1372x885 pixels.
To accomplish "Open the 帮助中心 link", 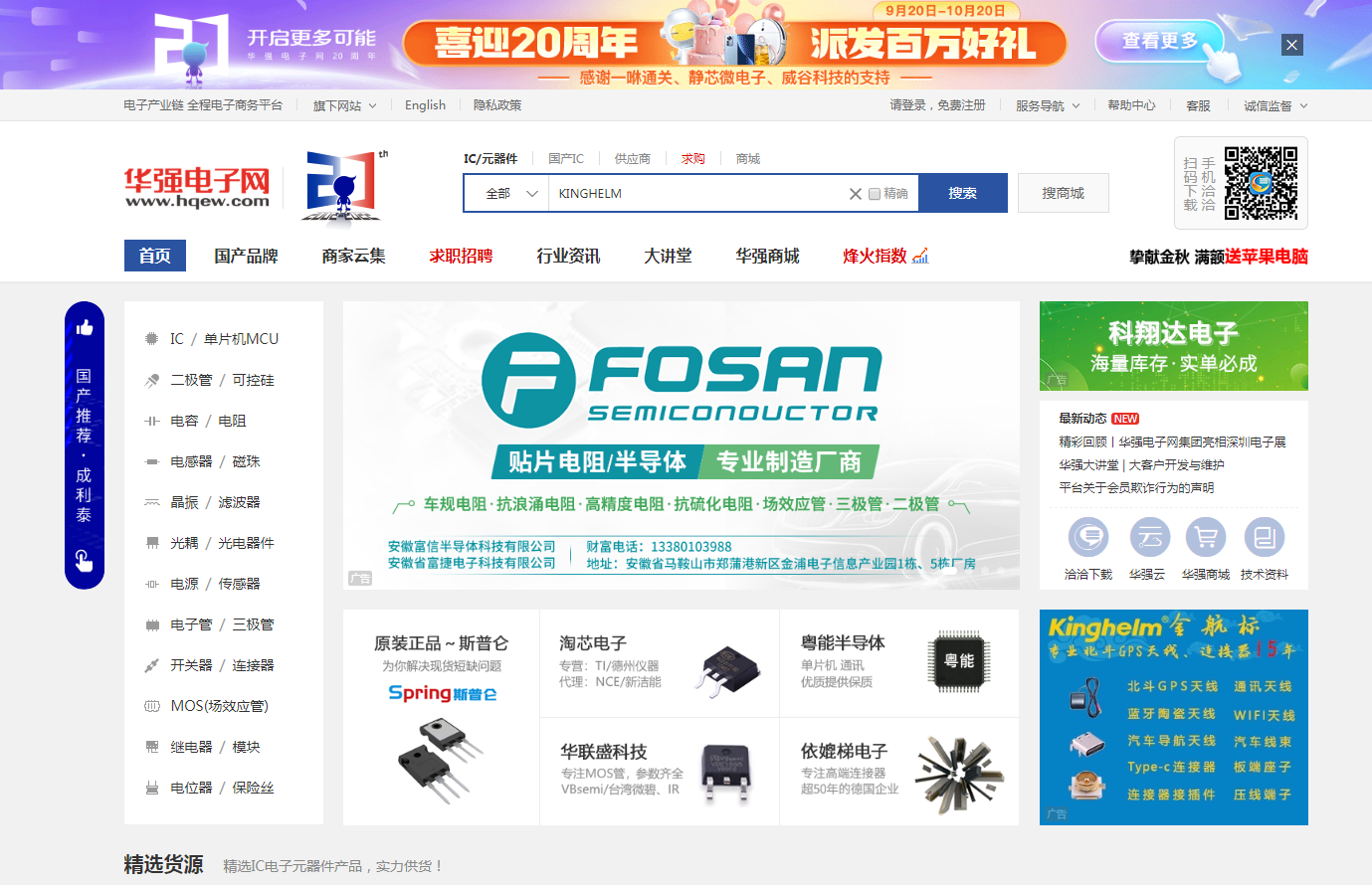I will [x=1131, y=105].
